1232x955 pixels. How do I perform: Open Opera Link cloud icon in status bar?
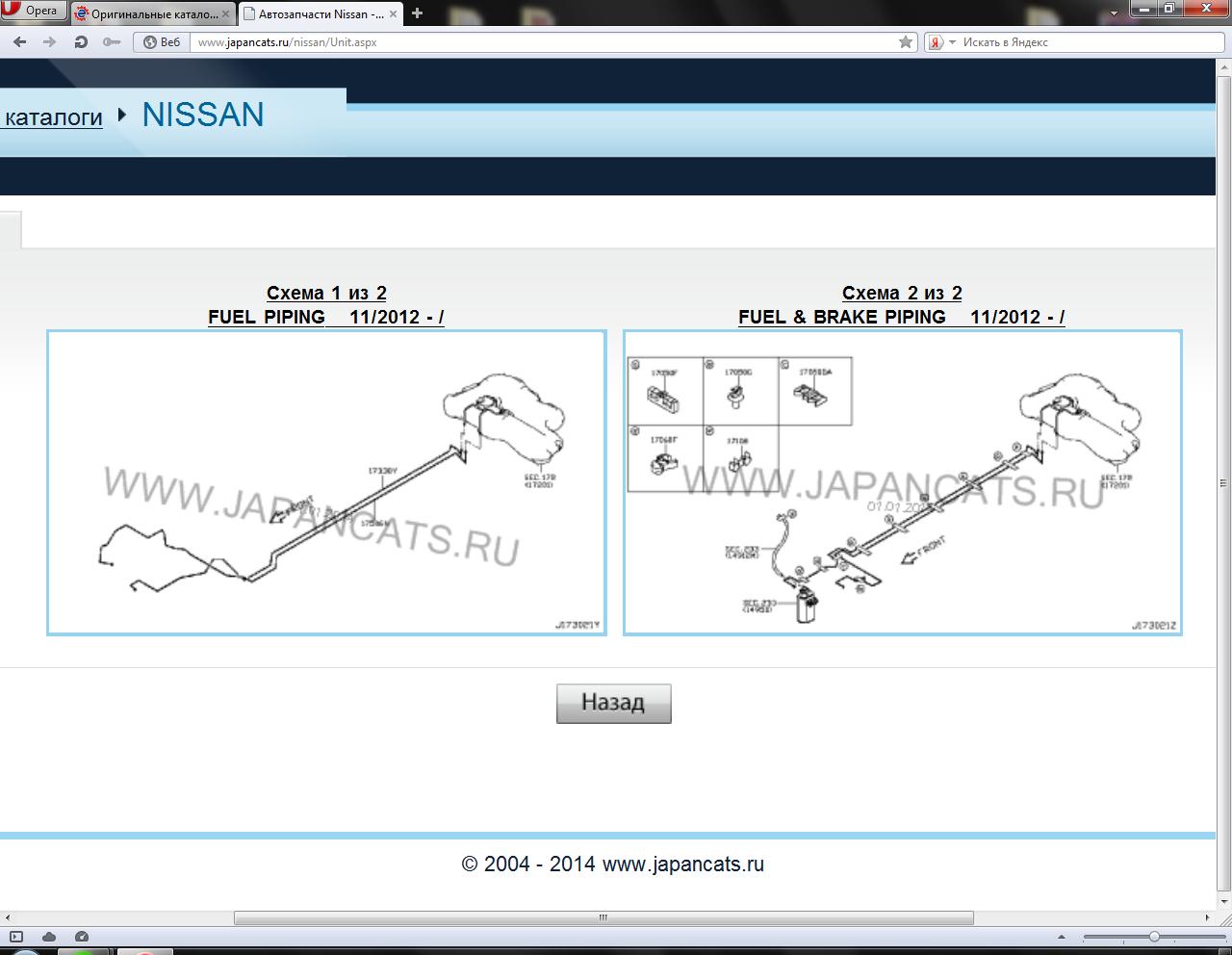click(49, 937)
